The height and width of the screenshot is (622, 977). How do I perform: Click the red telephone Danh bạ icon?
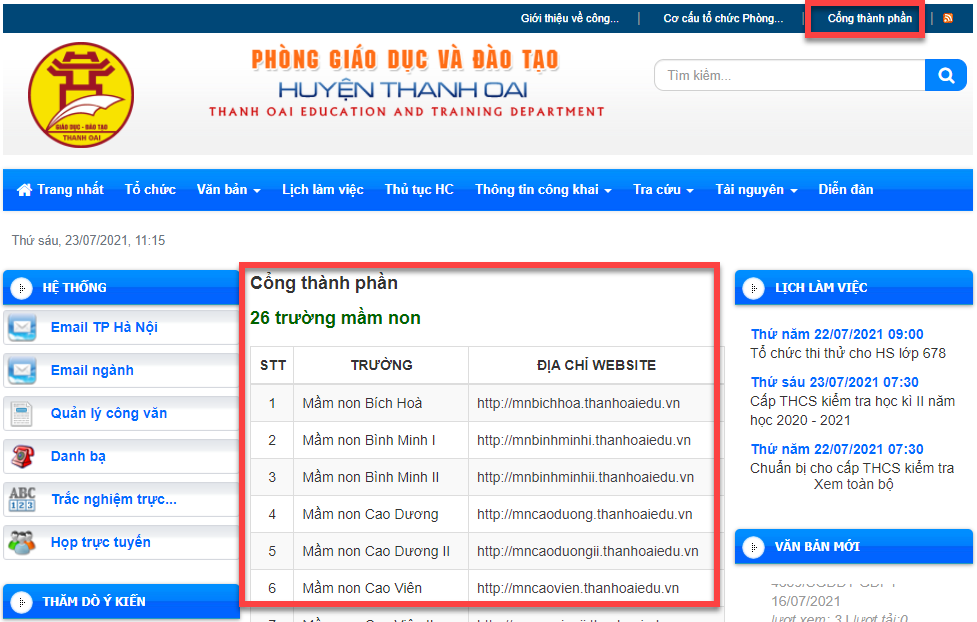pyautogui.click(x=22, y=456)
